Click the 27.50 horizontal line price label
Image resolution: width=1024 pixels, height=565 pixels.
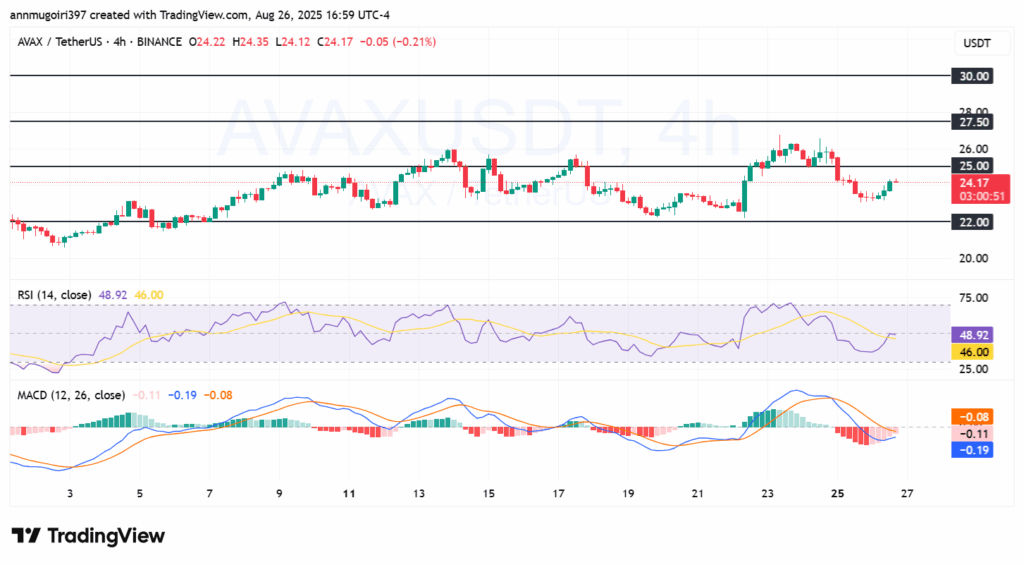(972, 122)
